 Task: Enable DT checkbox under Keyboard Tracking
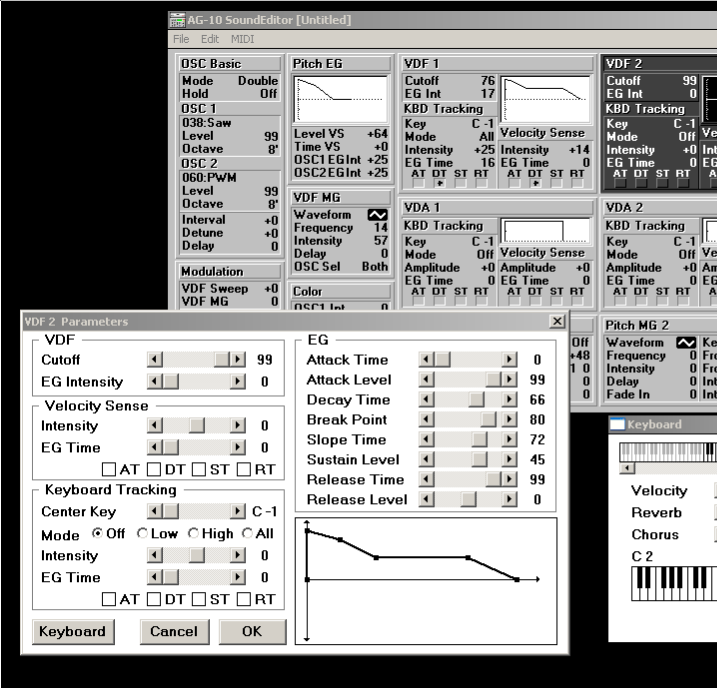(154, 599)
